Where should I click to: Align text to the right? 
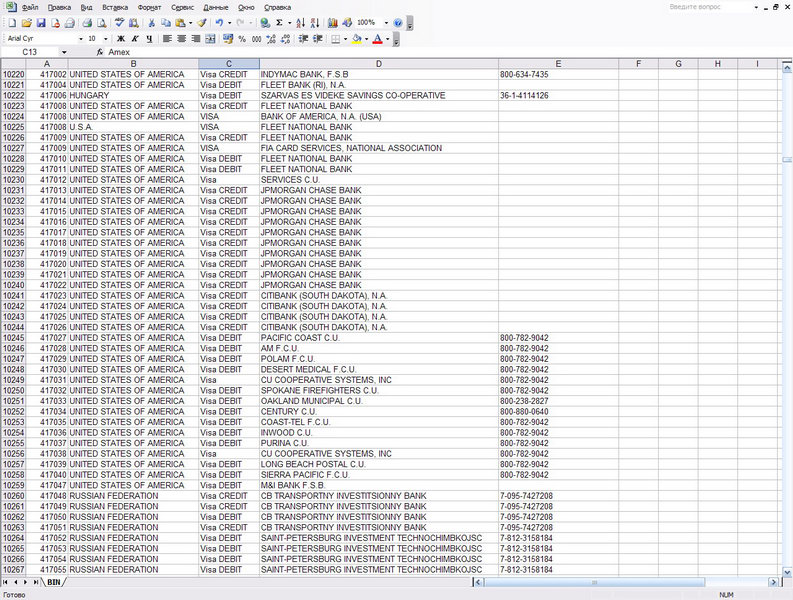[196, 39]
